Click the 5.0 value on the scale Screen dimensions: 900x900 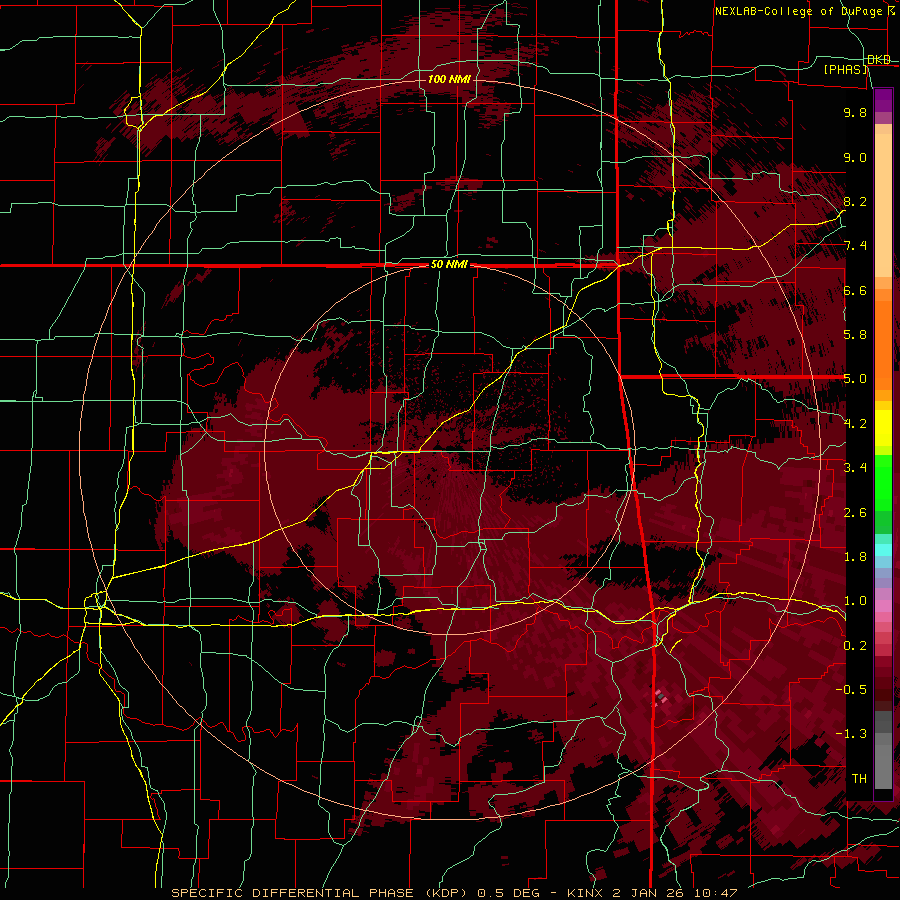pyautogui.click(x=855, y=379)
